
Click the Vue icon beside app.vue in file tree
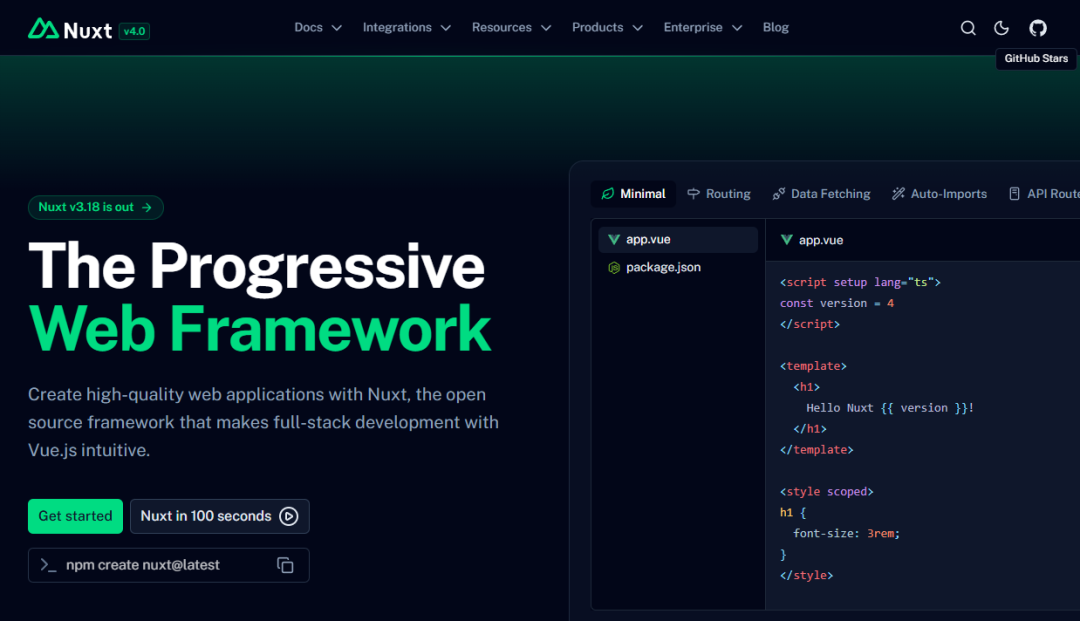pyautogui.click(x=613, y=240)
